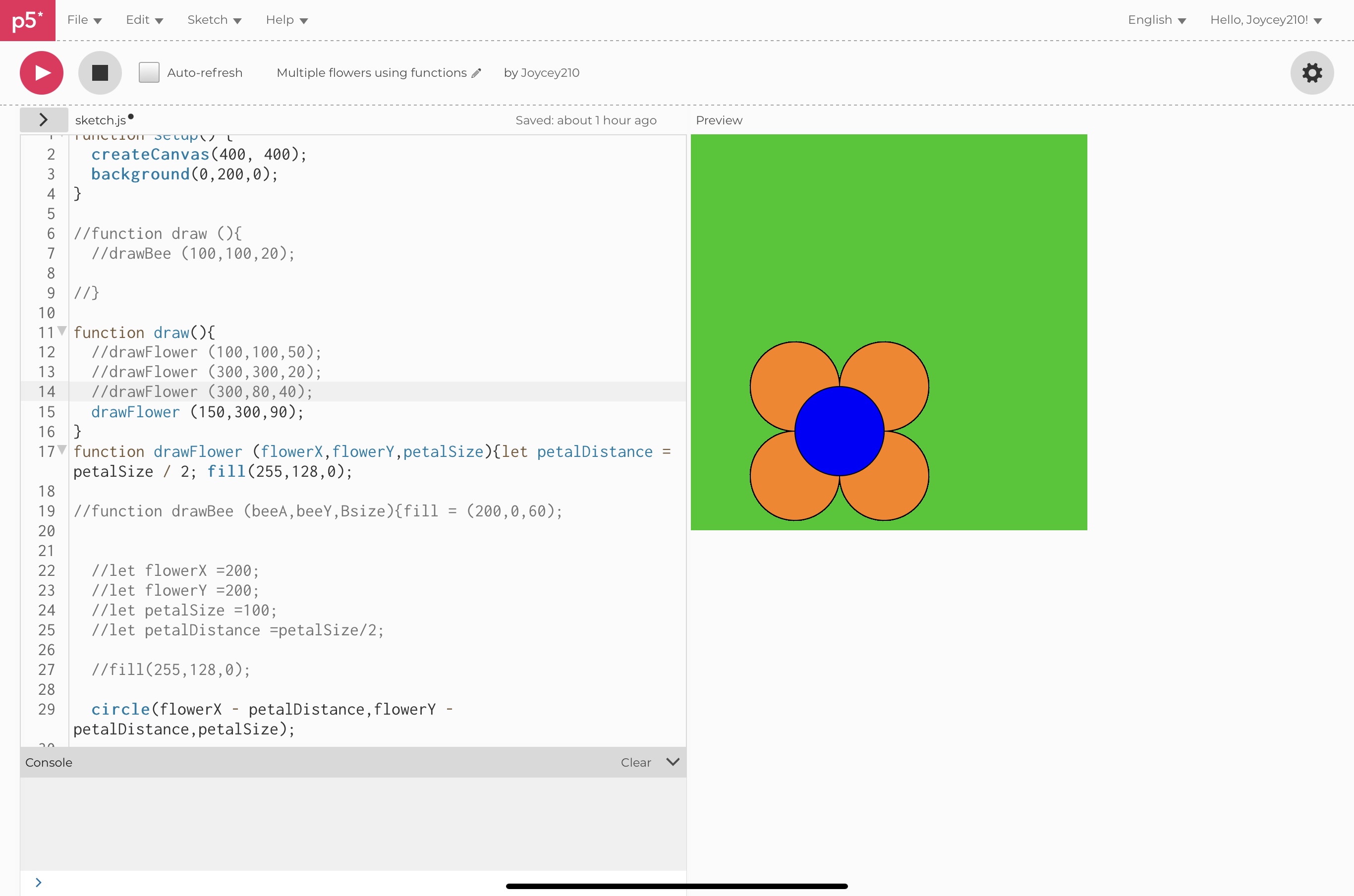Click the sketch title 'Multiple flowers using functions'

371,72
